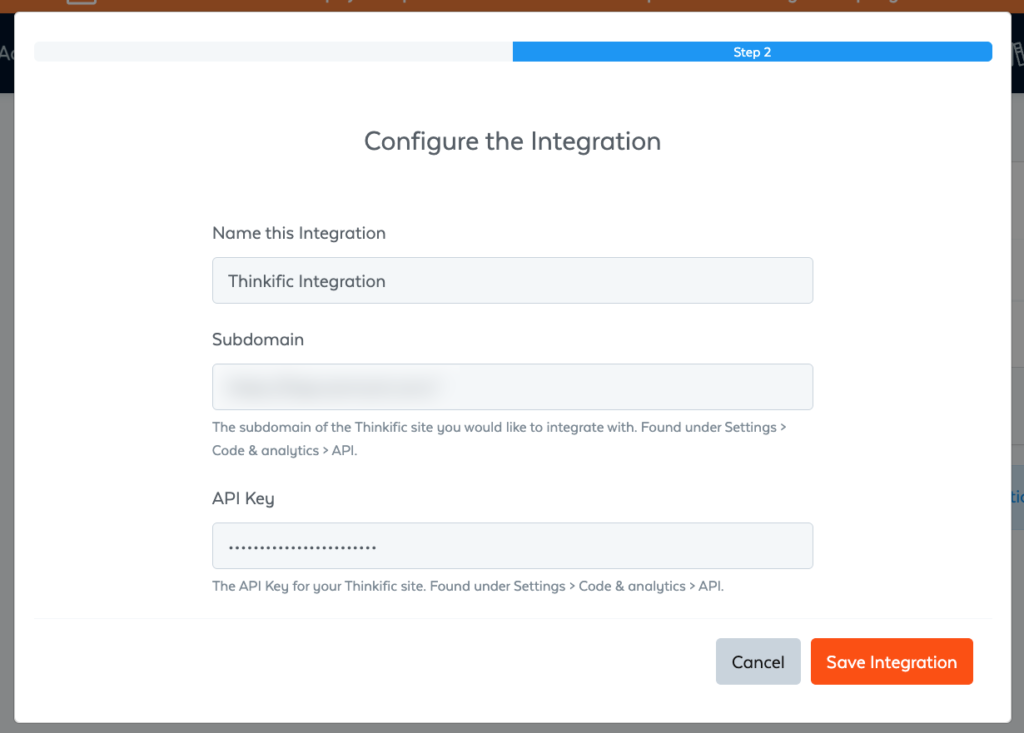Select the API Key password field
This screenshot has height=733, width=1024.
(x=512, y=546)
